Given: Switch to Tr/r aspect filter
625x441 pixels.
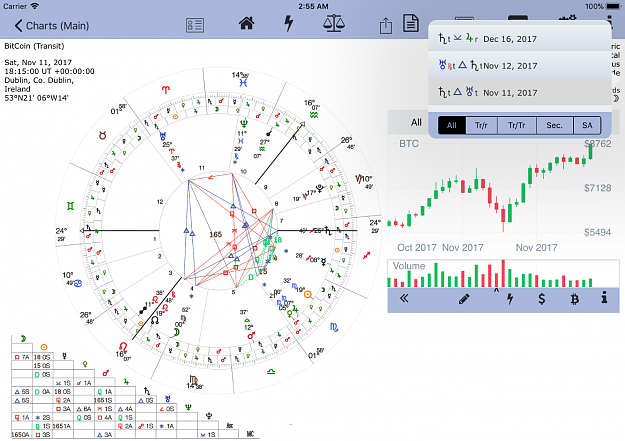Looking at the screenshot, I should click(x=482, y=125).
